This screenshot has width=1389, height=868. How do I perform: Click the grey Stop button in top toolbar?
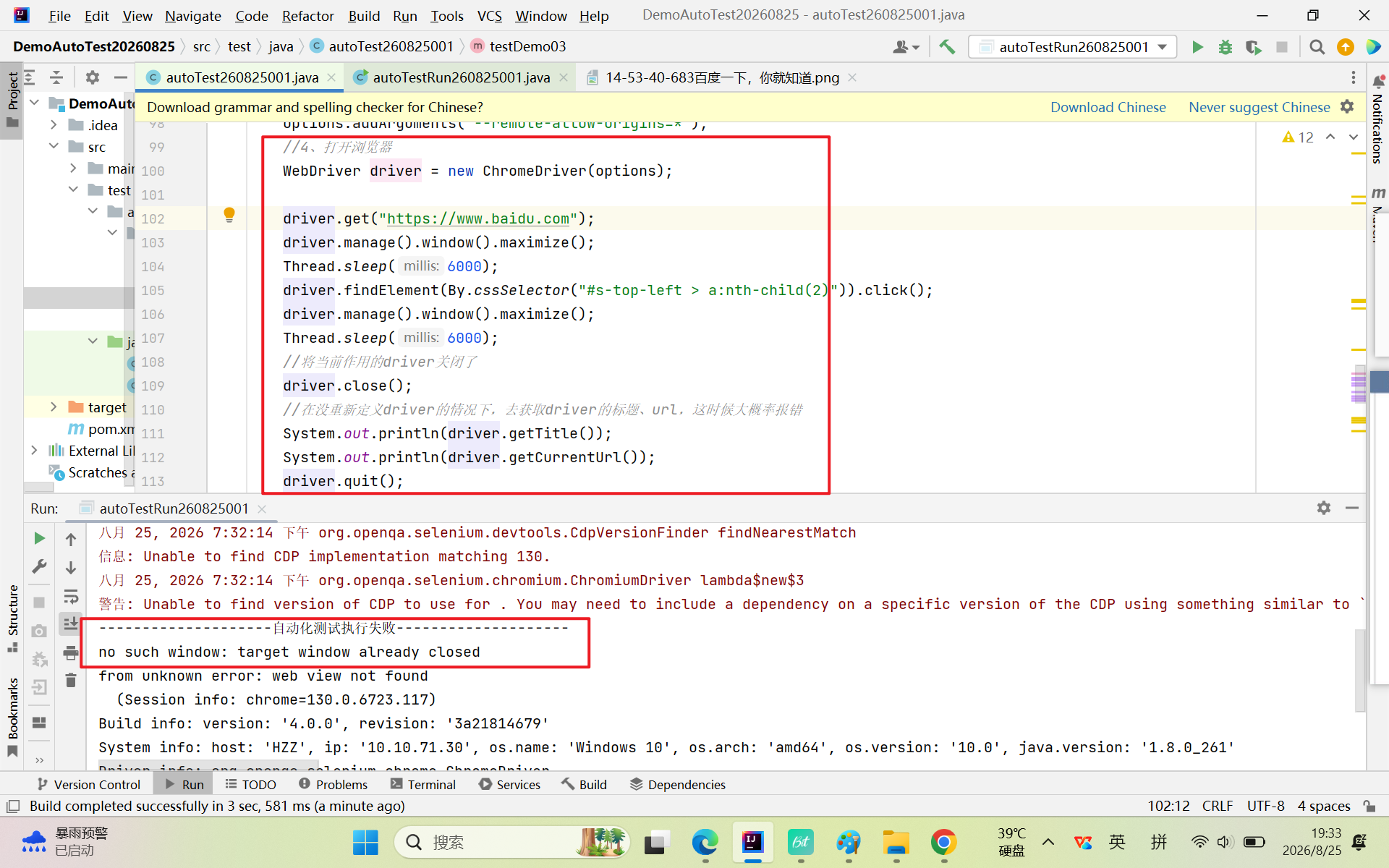(x=1281, y=47)
